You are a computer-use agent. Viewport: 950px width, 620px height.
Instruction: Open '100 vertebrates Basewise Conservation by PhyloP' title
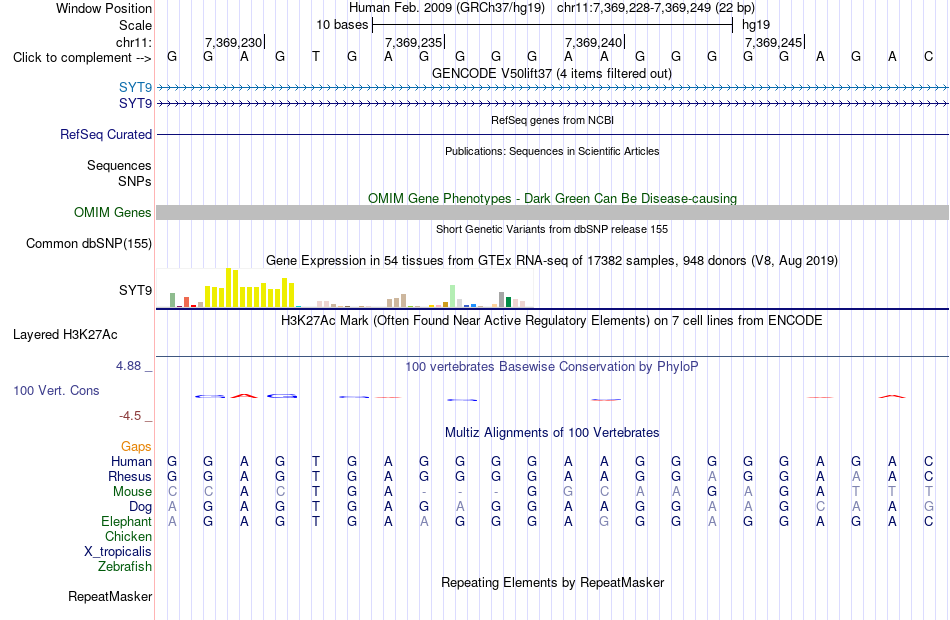pos(552,367)
